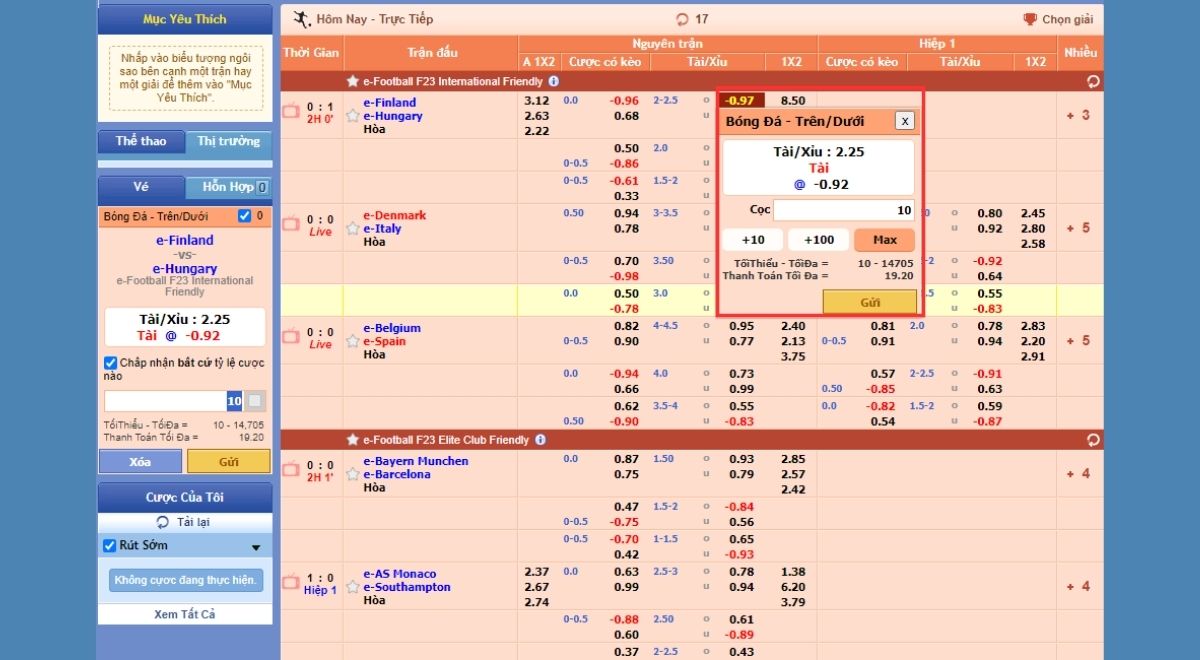Toggle Chấp nhận bất cứ tỷ lệ cược checkbox
The height and width of the screenshot is (660, 1200).
coord(110,363)
